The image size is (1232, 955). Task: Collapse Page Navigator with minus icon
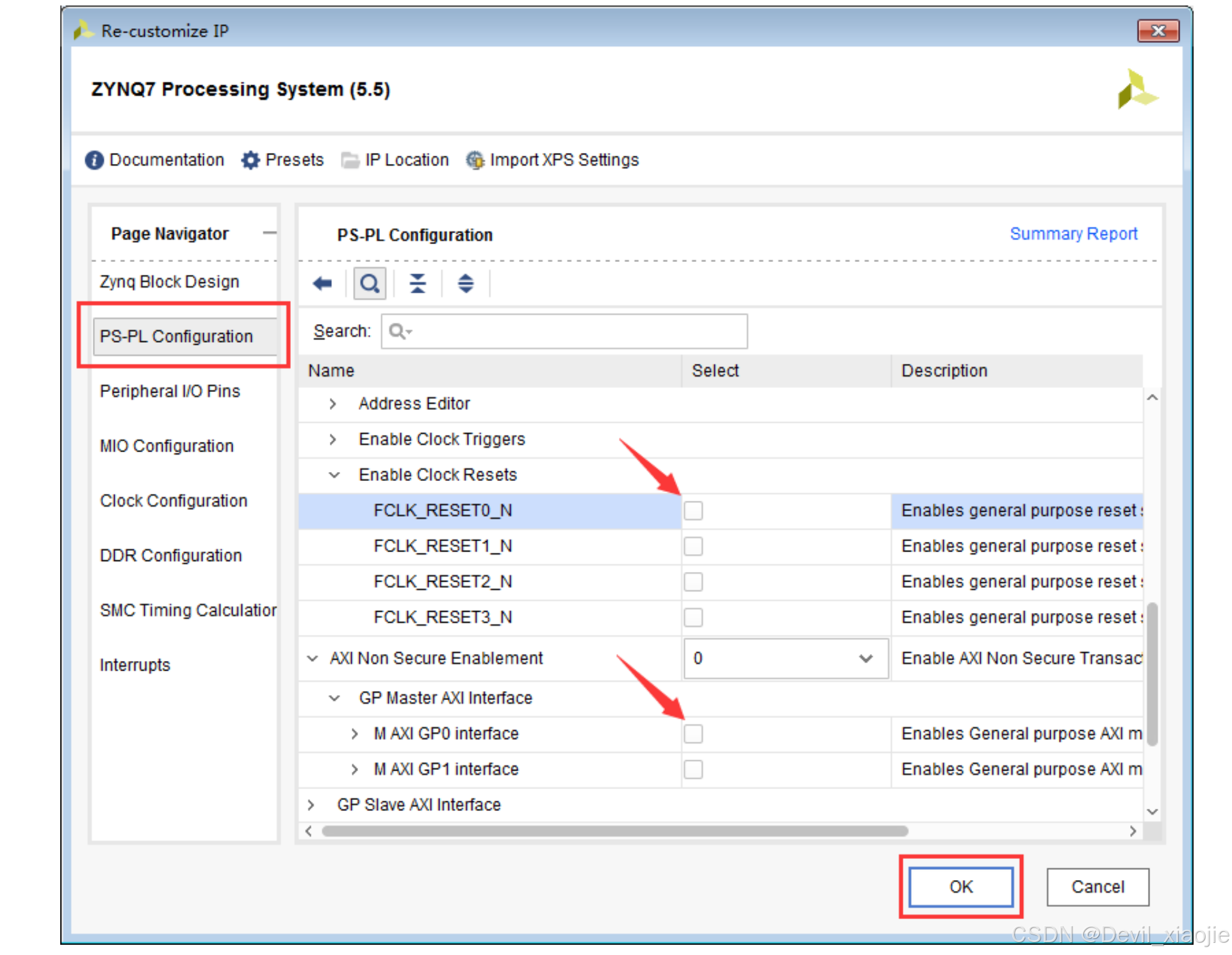coord(270,233)
